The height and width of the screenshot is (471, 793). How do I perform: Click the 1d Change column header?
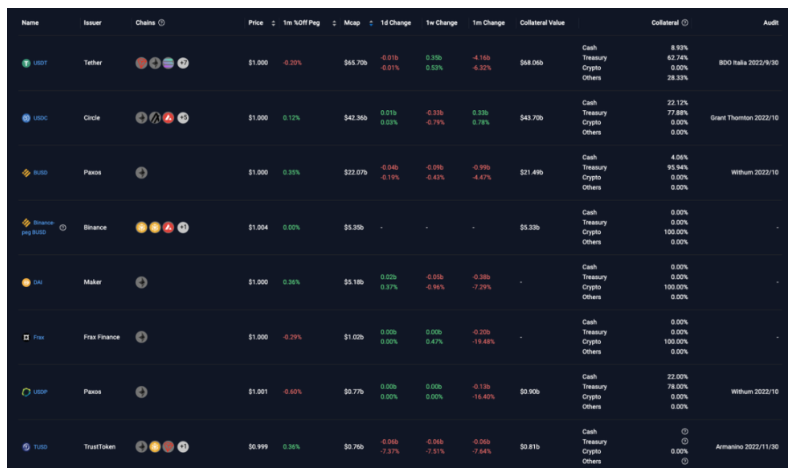point(395,23)
